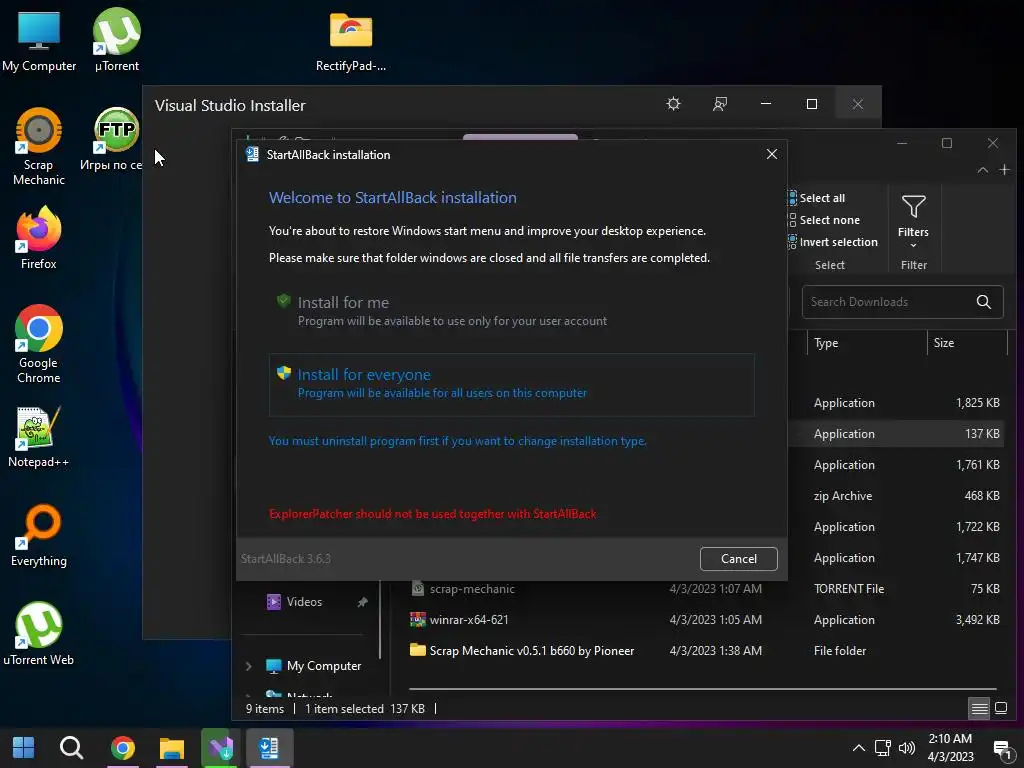
Task: Open volume tray icon
Action: tap(906, 748)
